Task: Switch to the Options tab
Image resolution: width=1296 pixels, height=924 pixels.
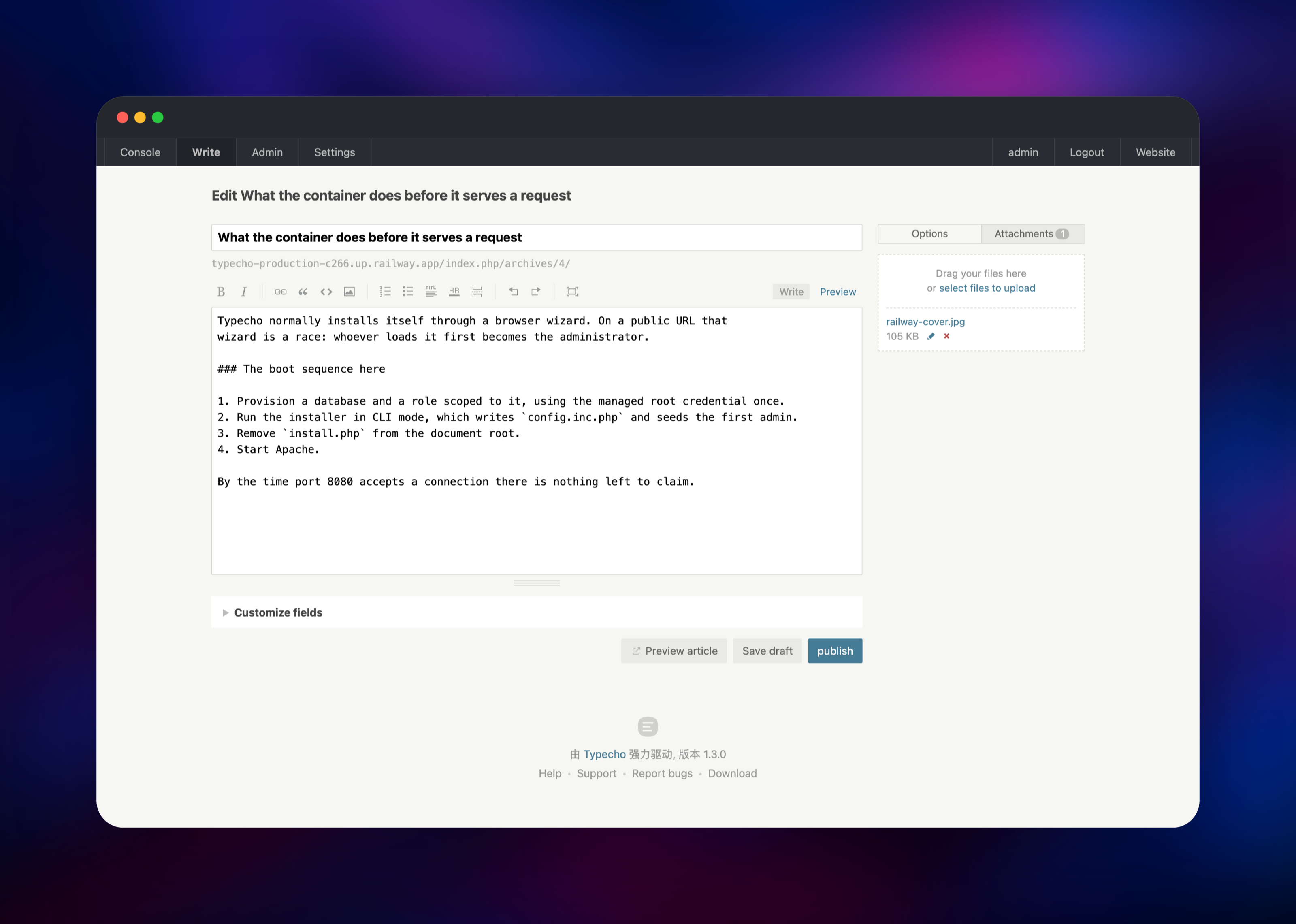Action: (x=930, y=234)
